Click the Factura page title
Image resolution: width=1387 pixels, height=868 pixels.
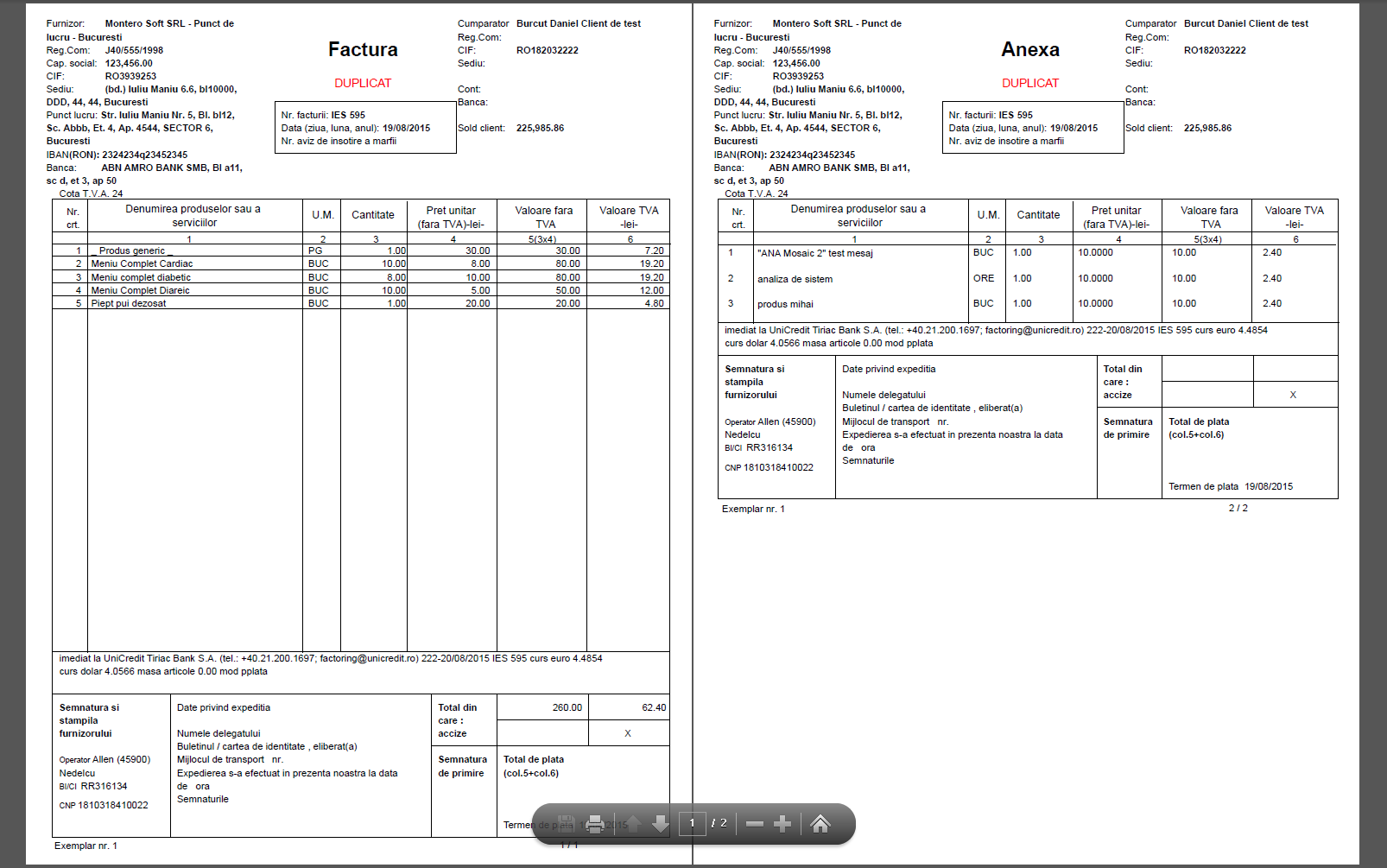pyautogui.click(x=363, y=50)
